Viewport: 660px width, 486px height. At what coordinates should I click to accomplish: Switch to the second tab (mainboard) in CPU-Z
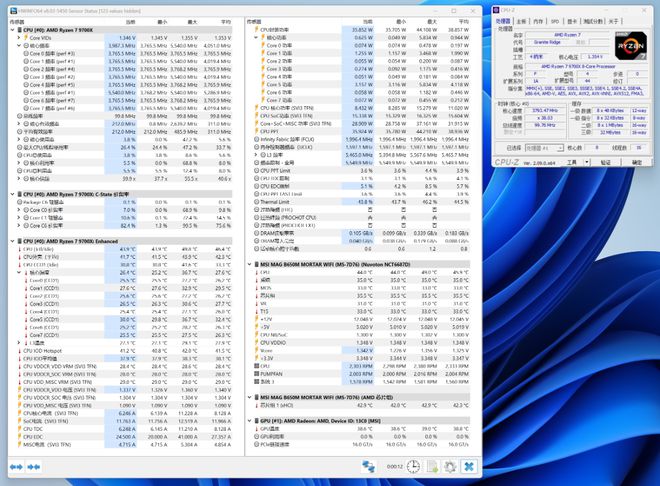tap(523, 20)
